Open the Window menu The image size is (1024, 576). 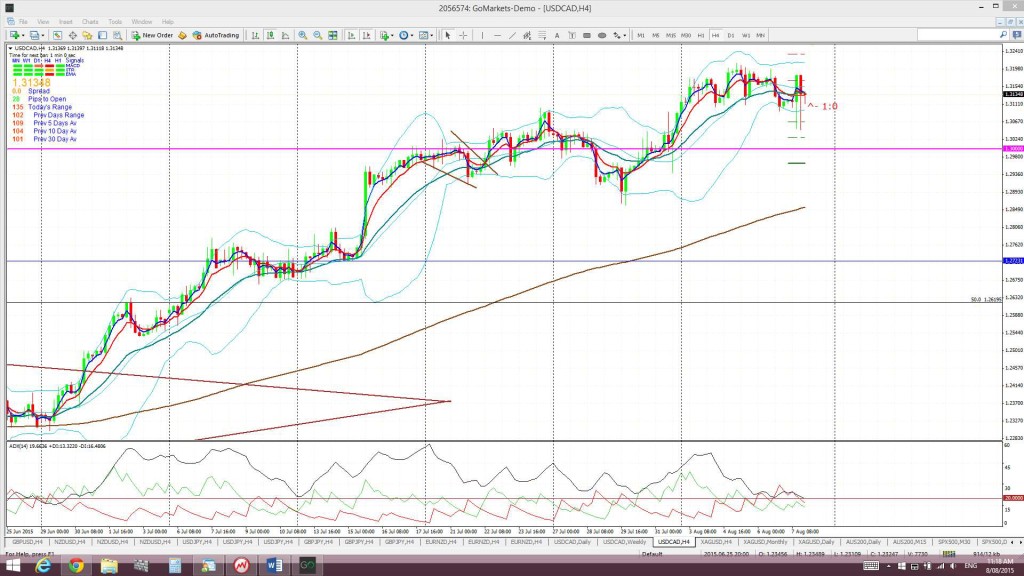click(142, 22)
